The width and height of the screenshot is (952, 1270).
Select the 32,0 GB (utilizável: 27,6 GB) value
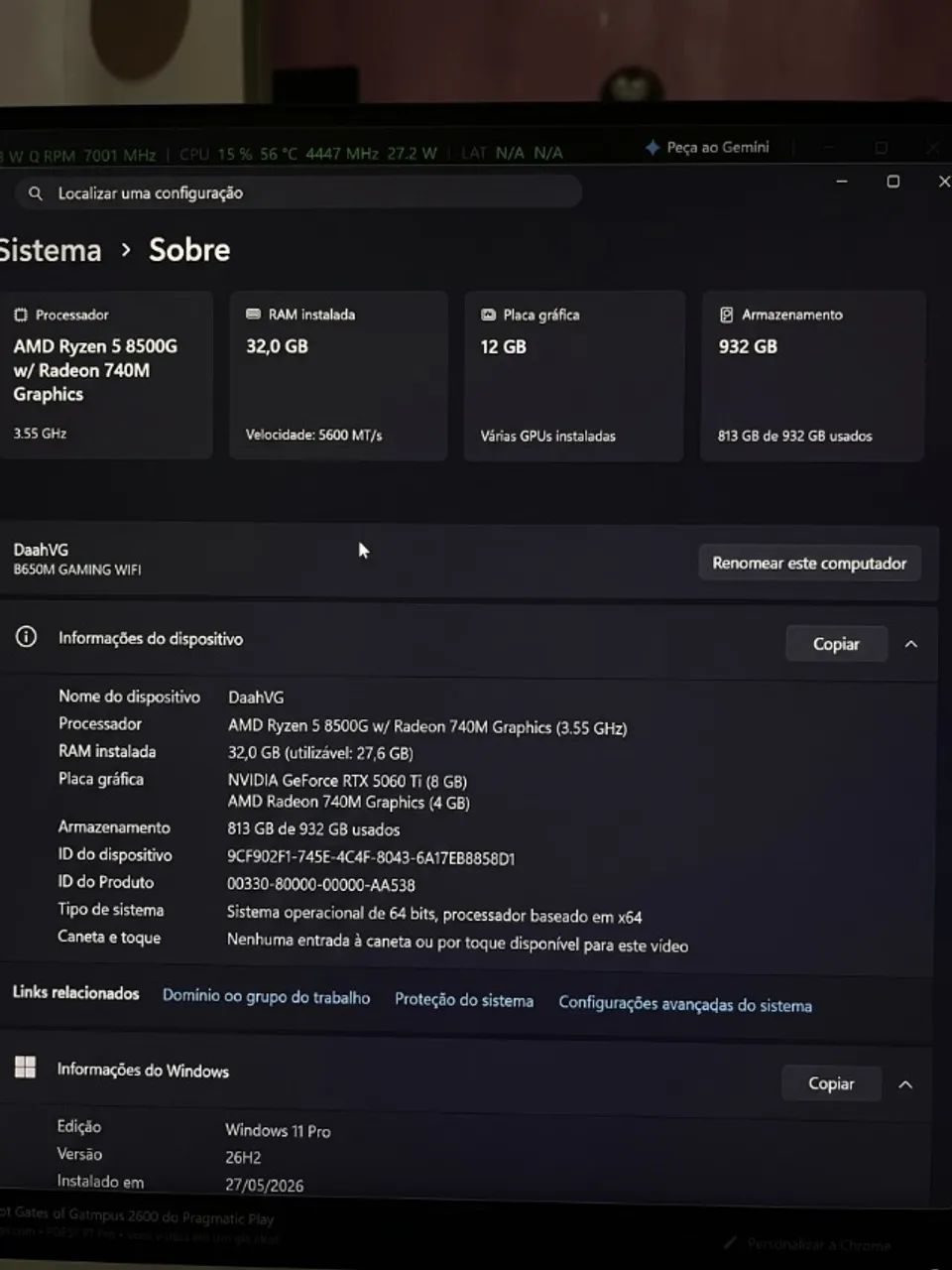(x=320, y=753)
